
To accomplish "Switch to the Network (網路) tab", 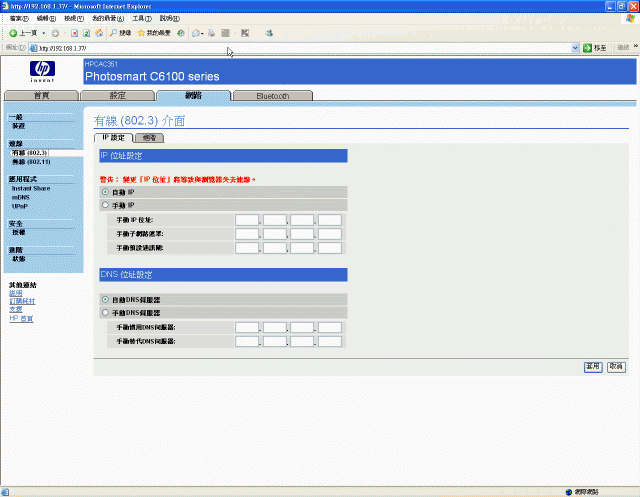I will [x=193, y=95].
